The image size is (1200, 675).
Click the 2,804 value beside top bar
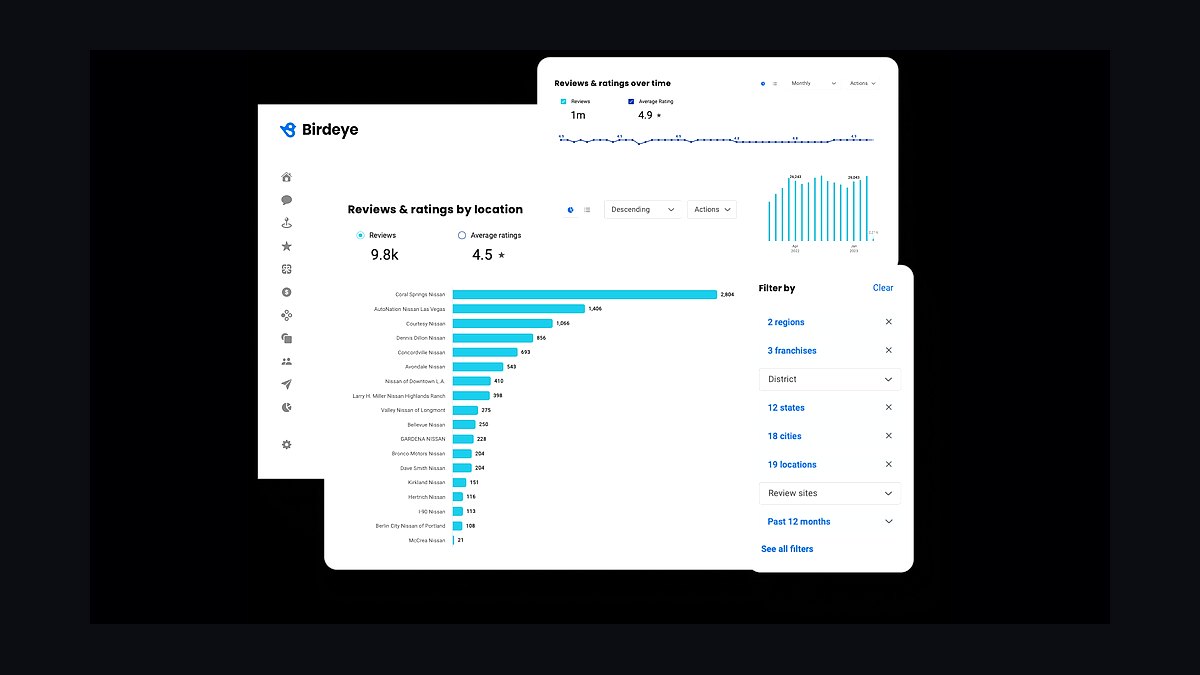[x=727, y=295]
